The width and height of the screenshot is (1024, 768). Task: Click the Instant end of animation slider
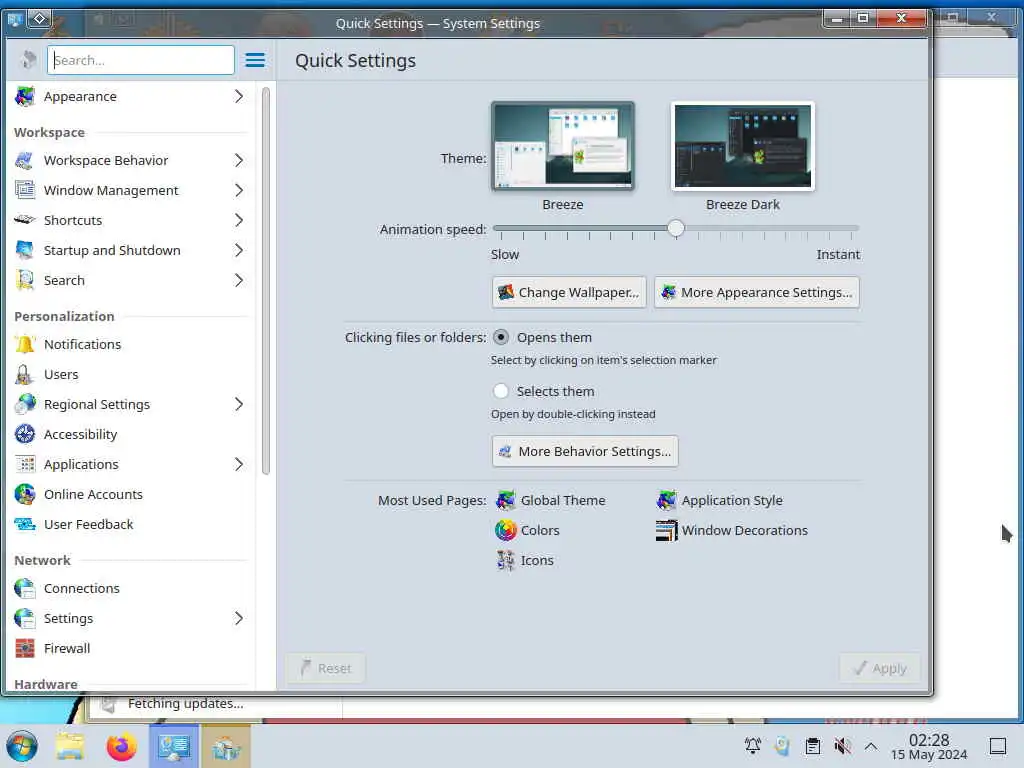[x=854, y=229]
